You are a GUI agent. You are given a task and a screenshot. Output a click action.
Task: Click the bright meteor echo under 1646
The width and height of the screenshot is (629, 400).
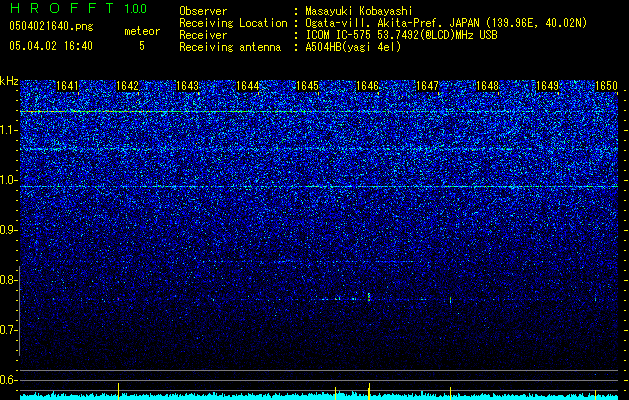[x=369, y=297]
